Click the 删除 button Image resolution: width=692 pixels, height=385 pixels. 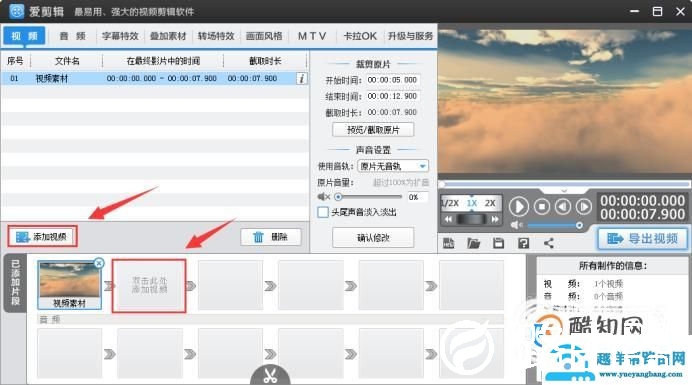coord(271,237)
